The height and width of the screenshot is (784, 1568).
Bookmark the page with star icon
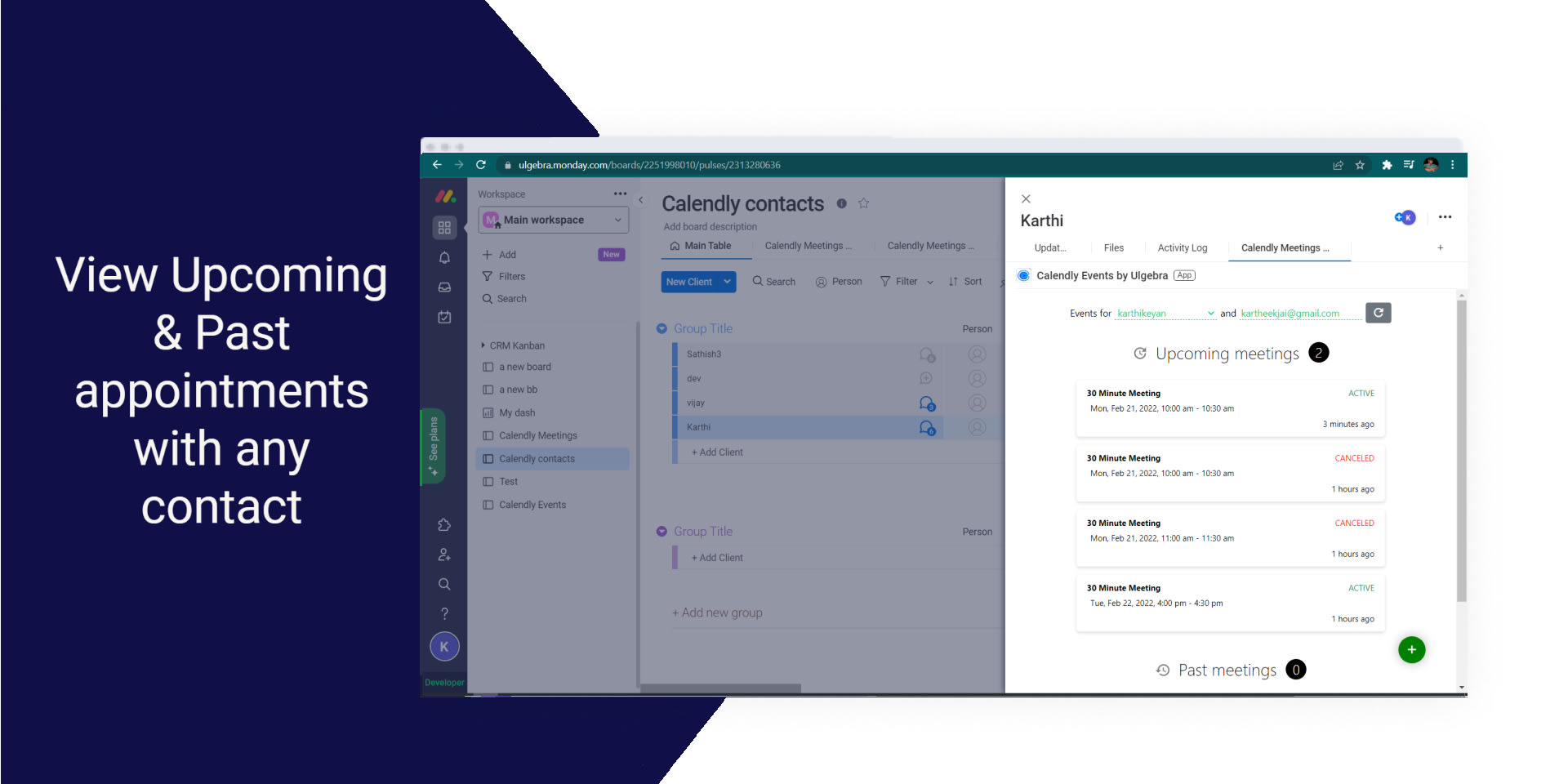pos(1360,165)
